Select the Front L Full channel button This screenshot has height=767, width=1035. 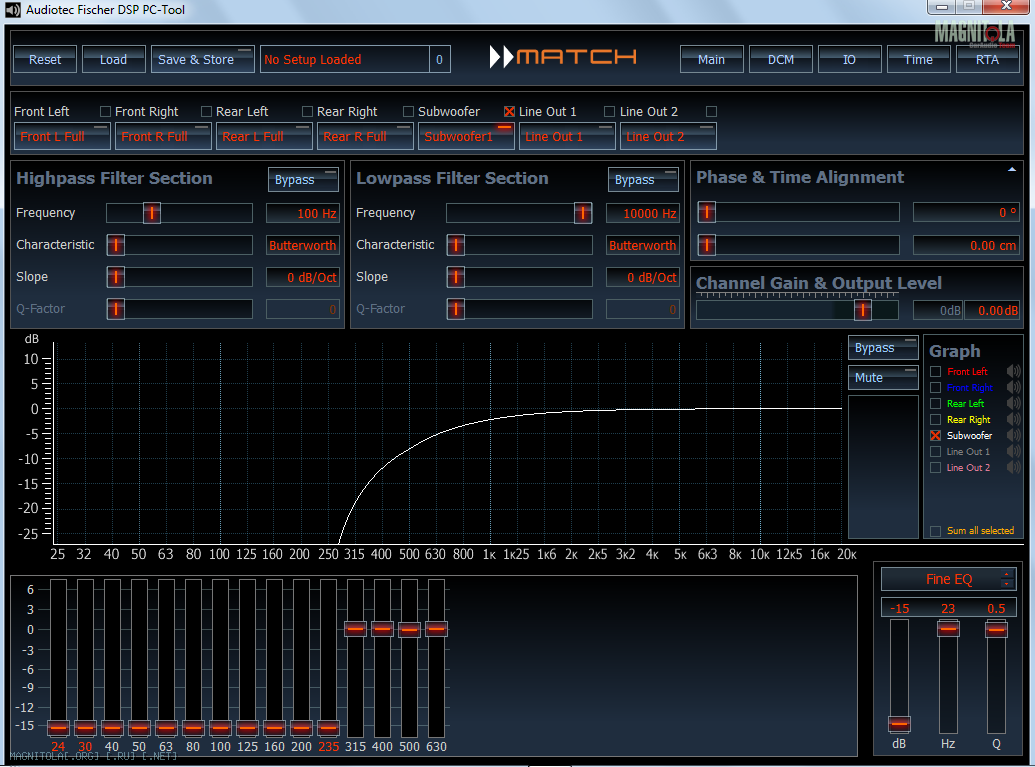[x=62, y=137]
